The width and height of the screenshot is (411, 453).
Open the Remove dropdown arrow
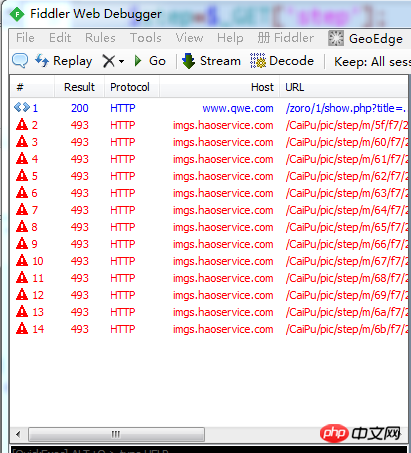click(x=121, y=62)
